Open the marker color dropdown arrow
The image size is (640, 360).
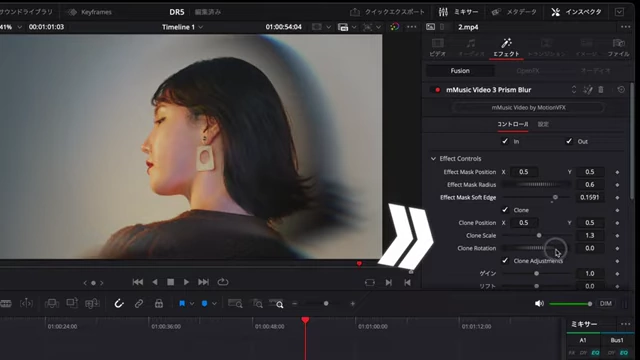pos(214,304)
